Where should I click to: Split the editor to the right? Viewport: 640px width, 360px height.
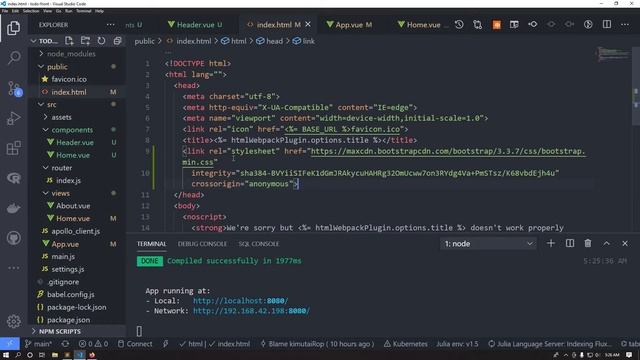point(607,24)
